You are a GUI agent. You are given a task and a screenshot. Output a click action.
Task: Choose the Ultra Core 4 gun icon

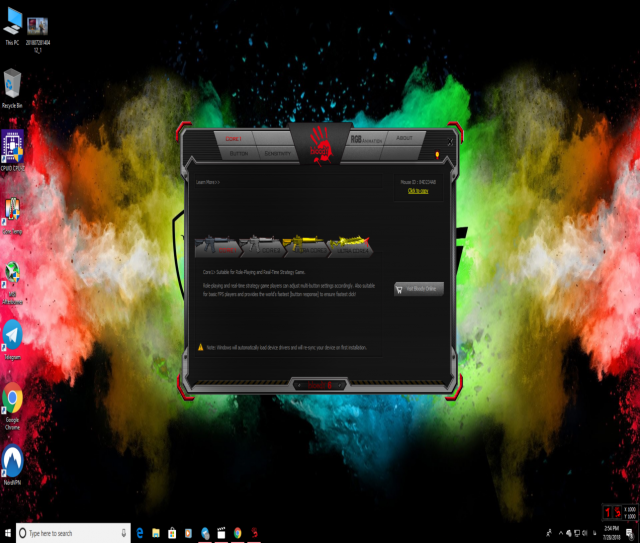point(347,246)
